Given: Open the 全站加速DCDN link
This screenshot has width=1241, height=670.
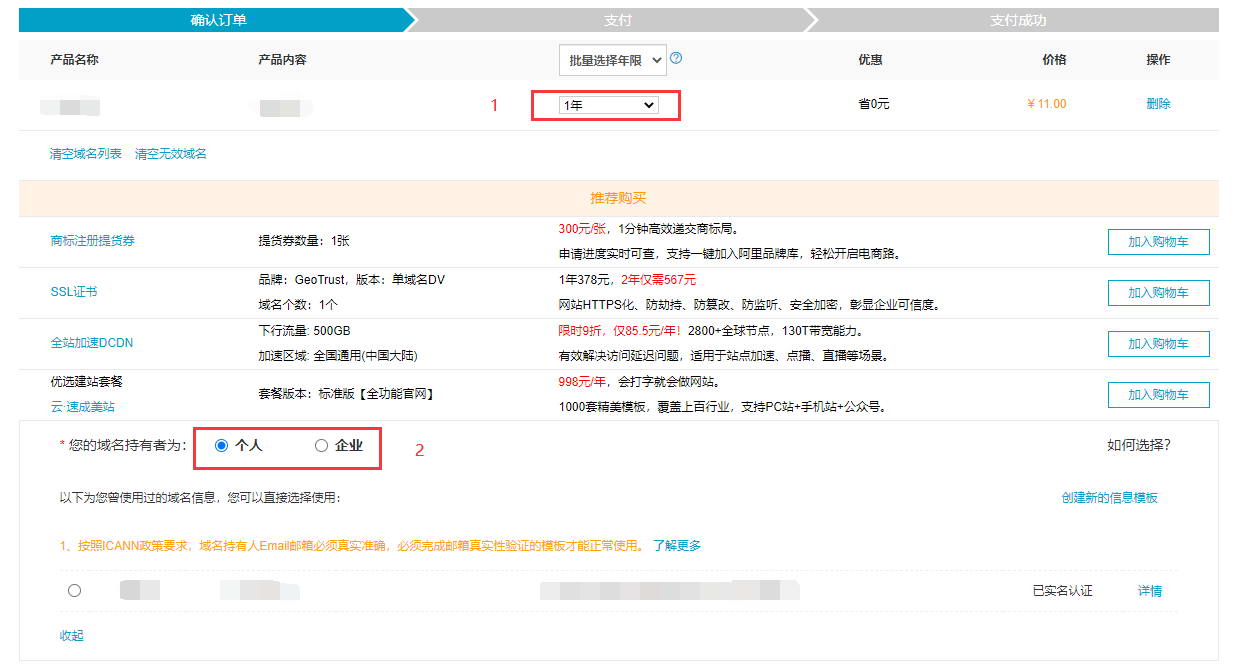Looking at the screenshot, I should [x=92, y=343].
